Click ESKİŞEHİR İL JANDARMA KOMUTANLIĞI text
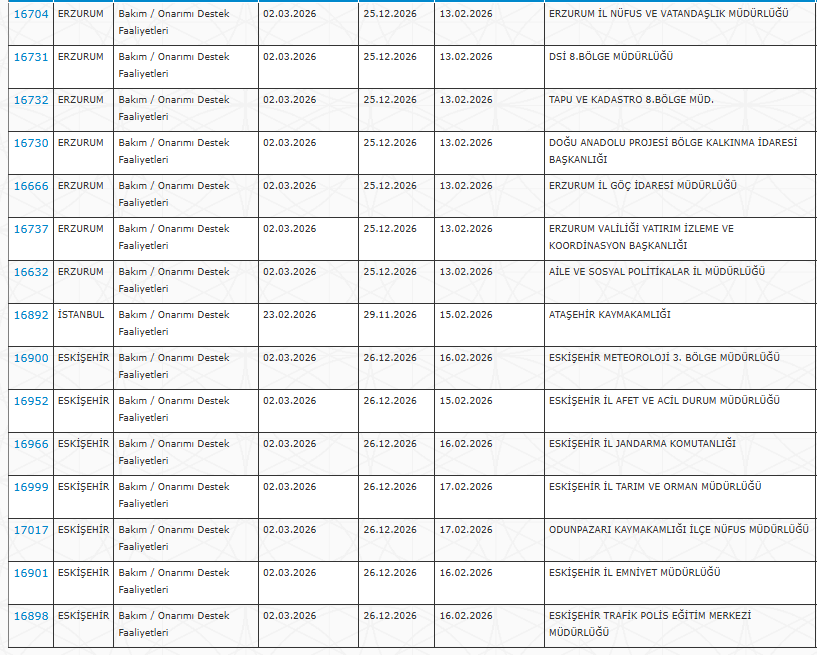This screenshot has width=817, height=655. point(642,444)
